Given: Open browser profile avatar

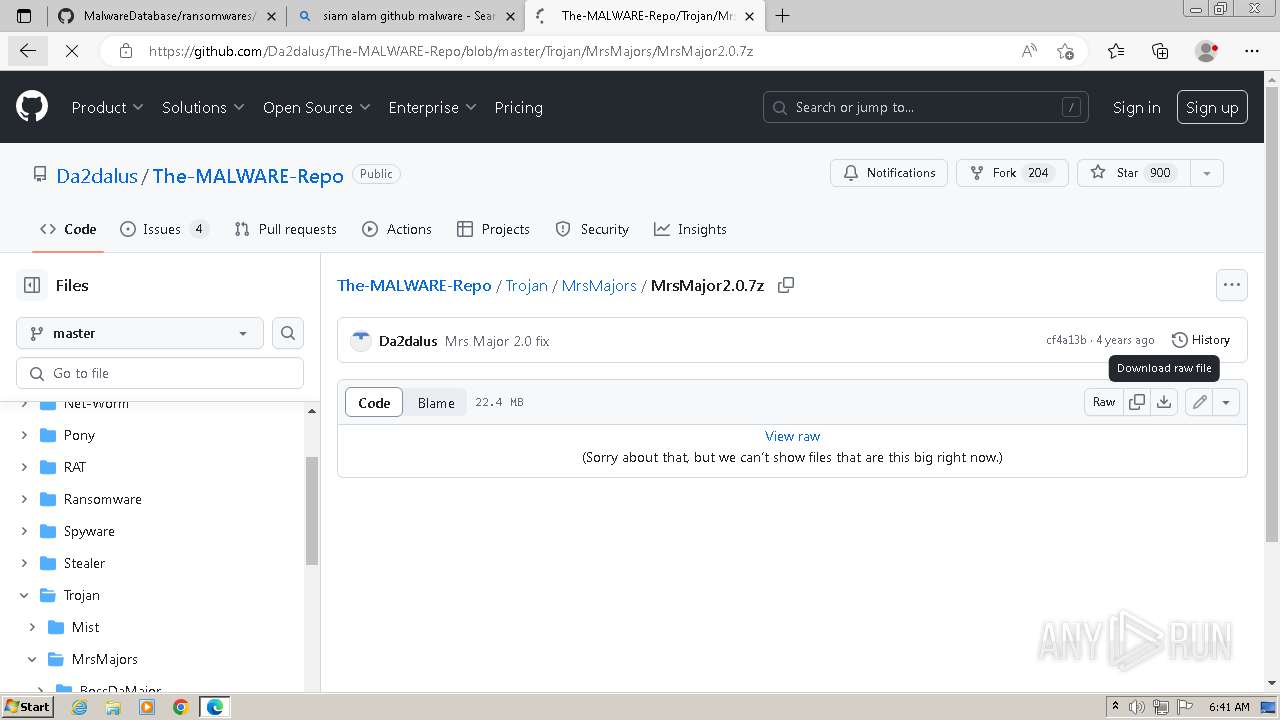Looking at the screenshot, I should coord(1207,51).
